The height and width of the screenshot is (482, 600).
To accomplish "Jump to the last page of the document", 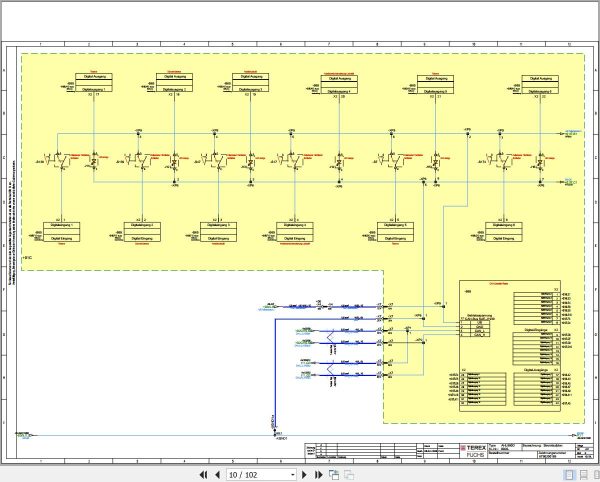I will (x=318, y=475).
